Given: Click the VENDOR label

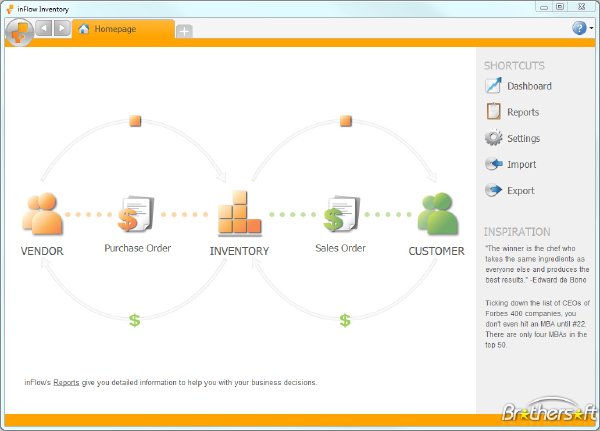Looking at the screenshot, I should (x=42, y=251).
